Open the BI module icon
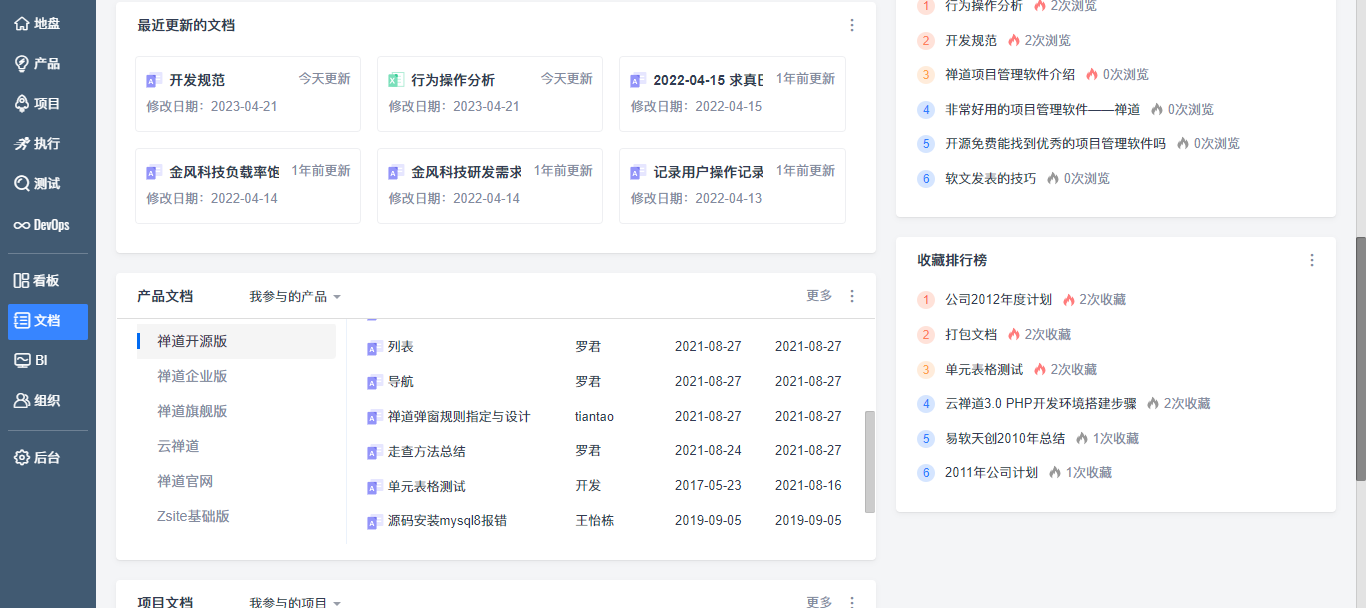 click(47, 360)
